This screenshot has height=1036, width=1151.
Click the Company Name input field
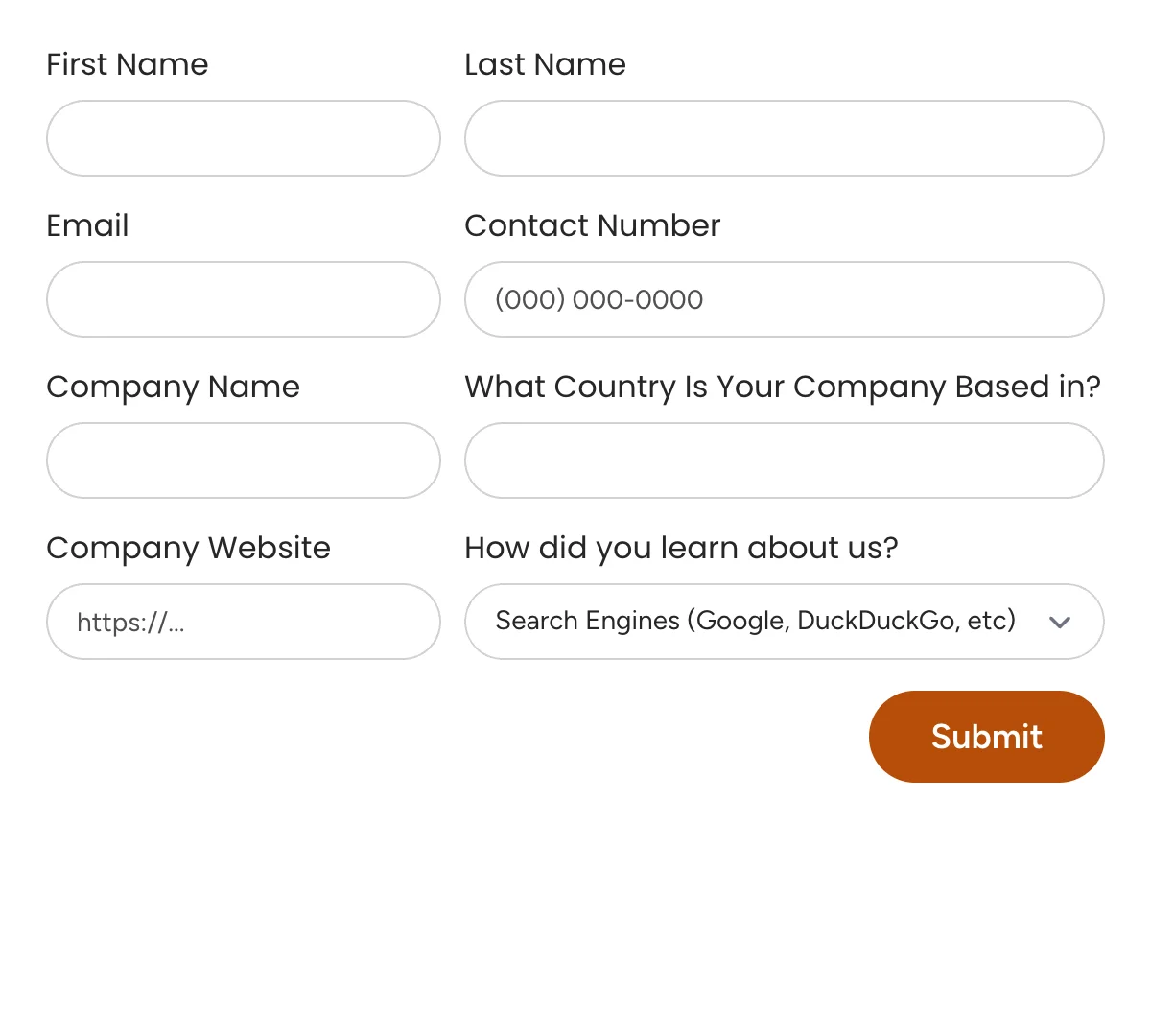[x=243, y=460]
